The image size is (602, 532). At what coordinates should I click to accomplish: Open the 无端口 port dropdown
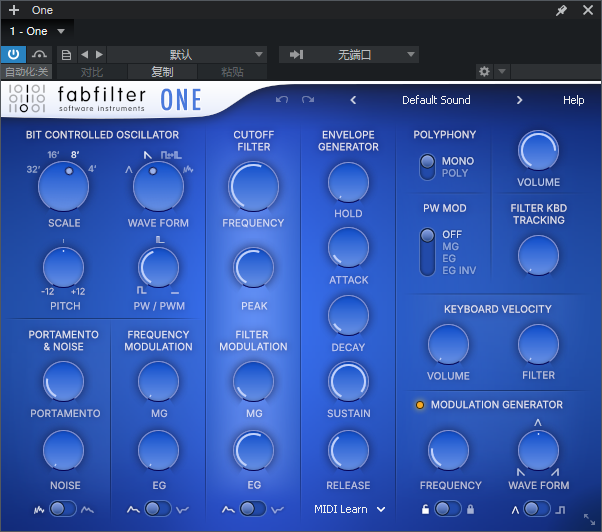(x=349, y=55)
